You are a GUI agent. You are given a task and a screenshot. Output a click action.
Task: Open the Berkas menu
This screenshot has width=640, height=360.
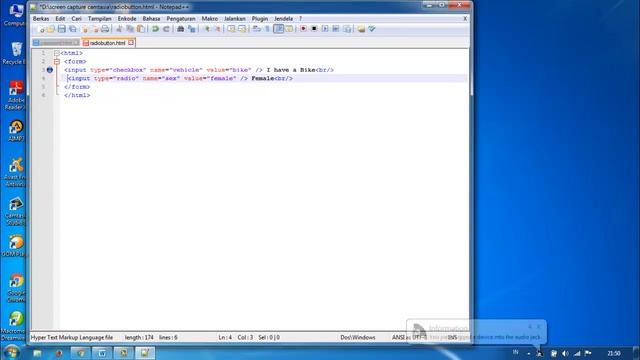41,19
